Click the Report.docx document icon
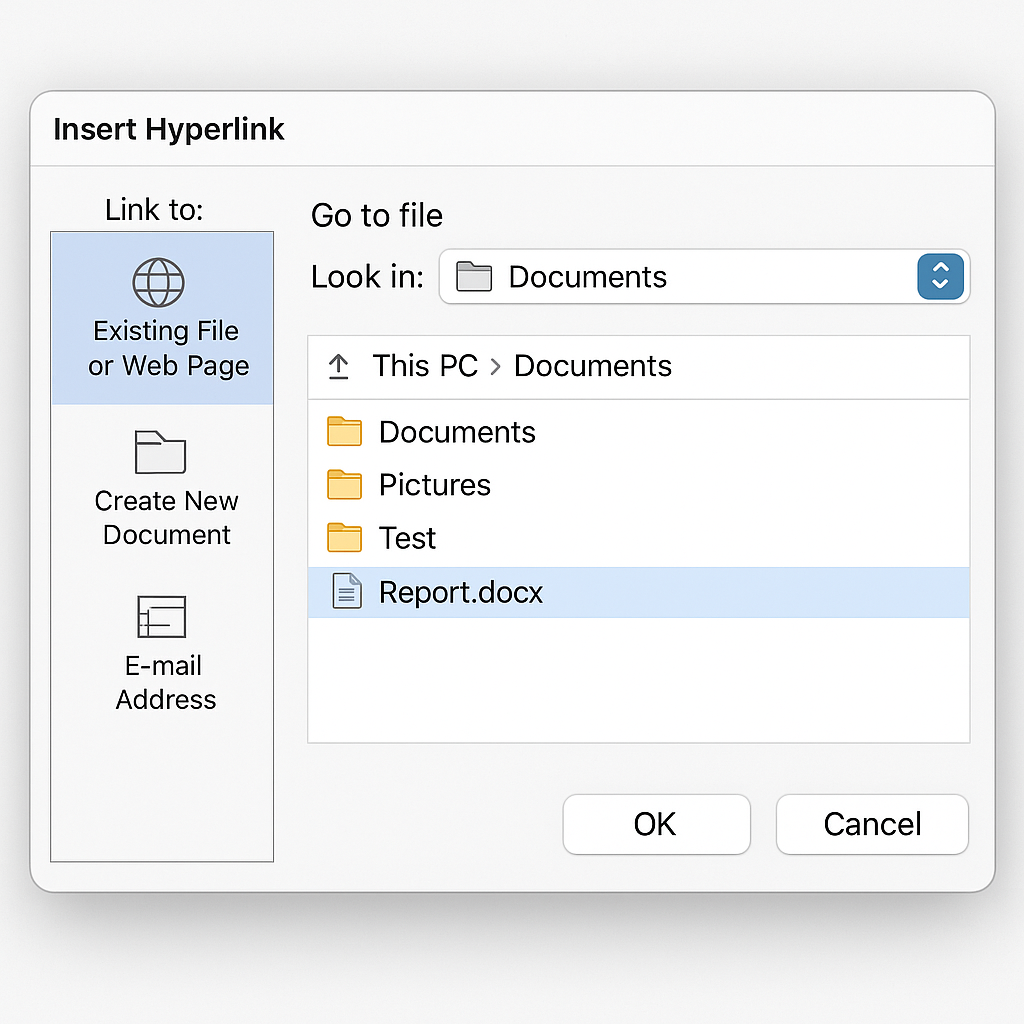This screenshot has width=1024, height=1024. click(346, 592)
